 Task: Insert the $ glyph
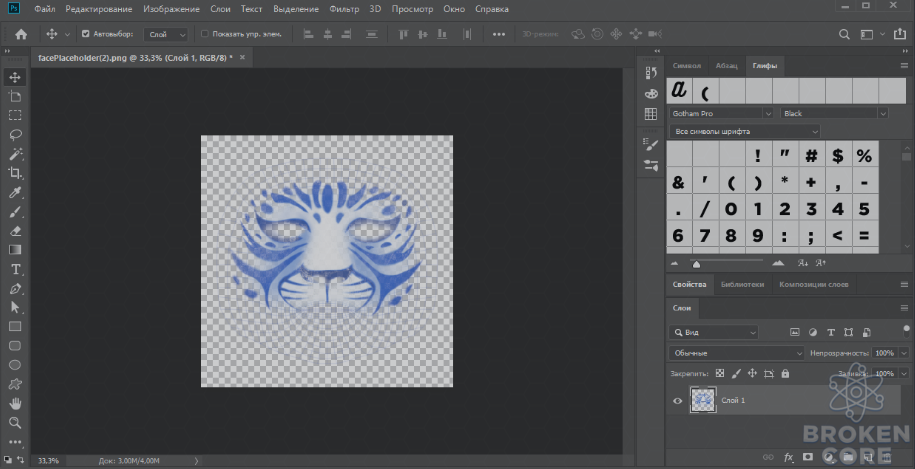[838, 156]
